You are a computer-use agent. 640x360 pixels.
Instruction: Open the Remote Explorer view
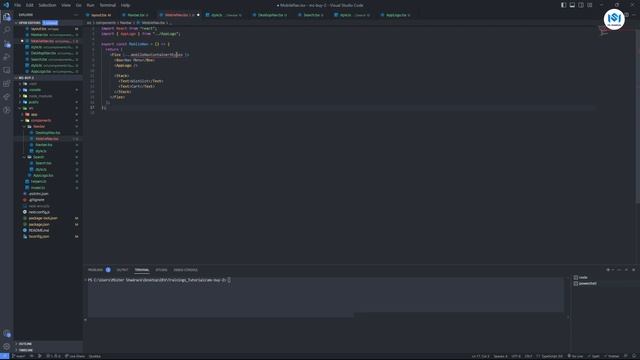(x=7, y=70)
